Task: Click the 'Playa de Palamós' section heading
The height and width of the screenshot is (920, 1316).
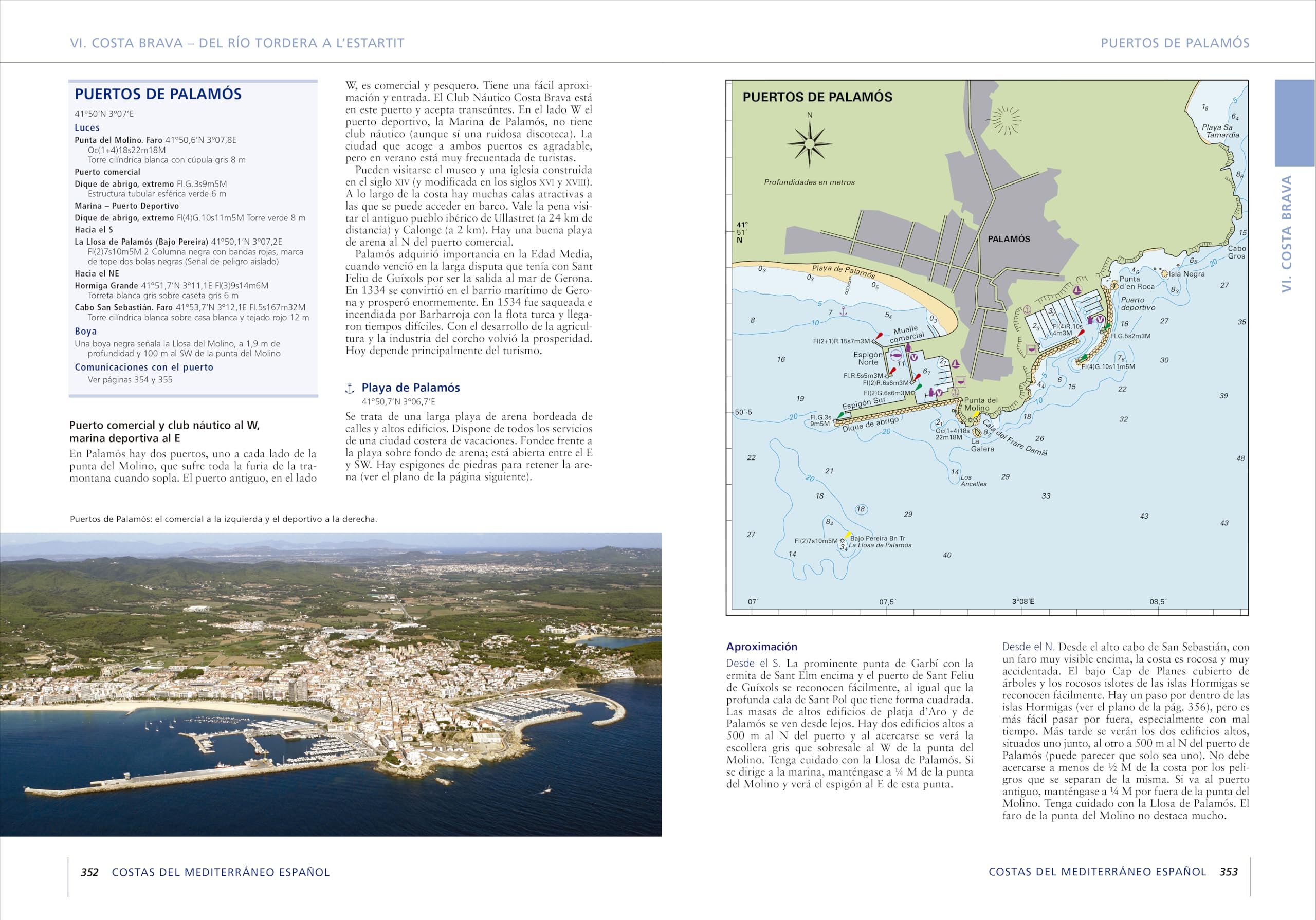Action: click(x=410, y=388)
